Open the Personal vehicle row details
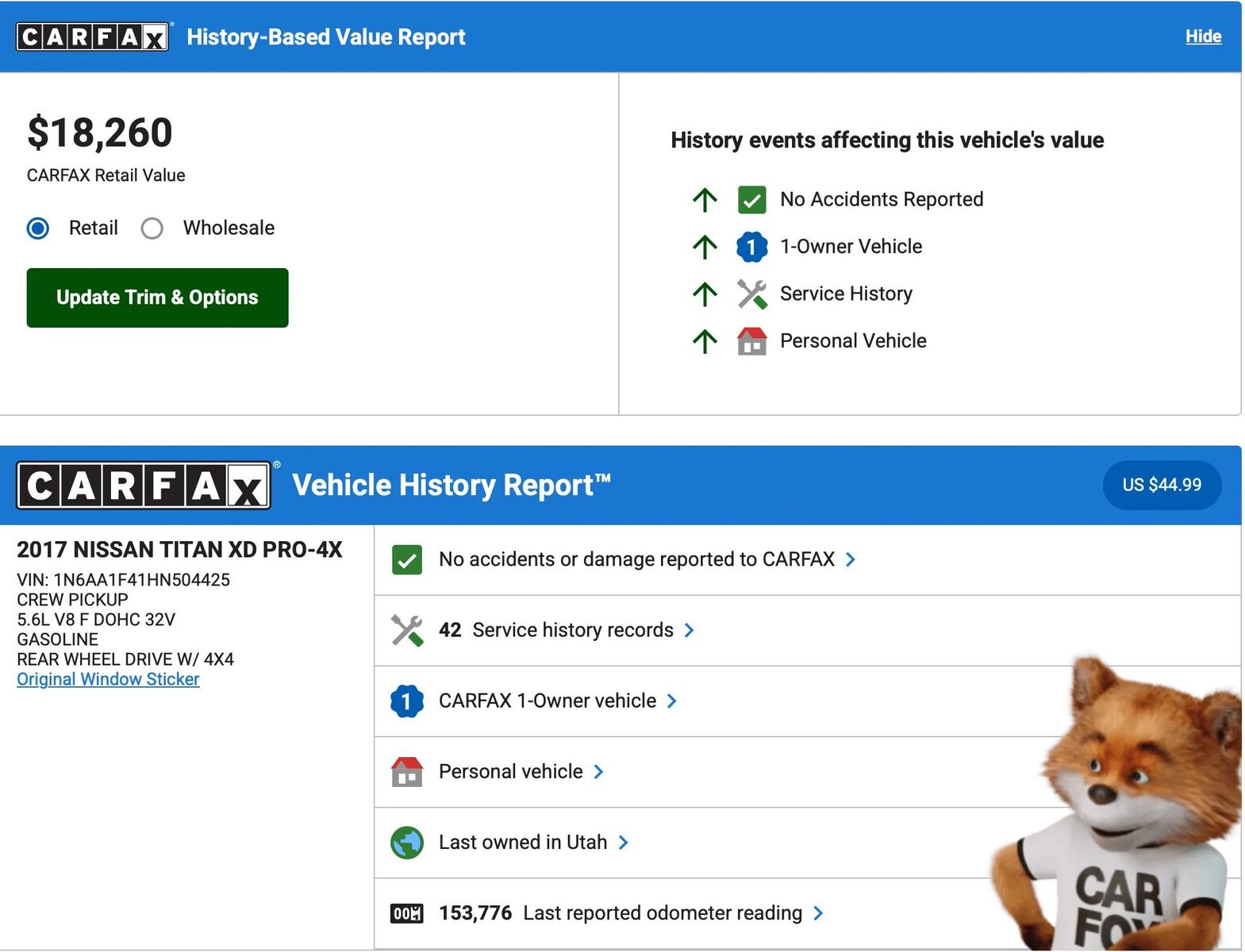This screenshot has height=952, width=1245. tap(511, 772)
